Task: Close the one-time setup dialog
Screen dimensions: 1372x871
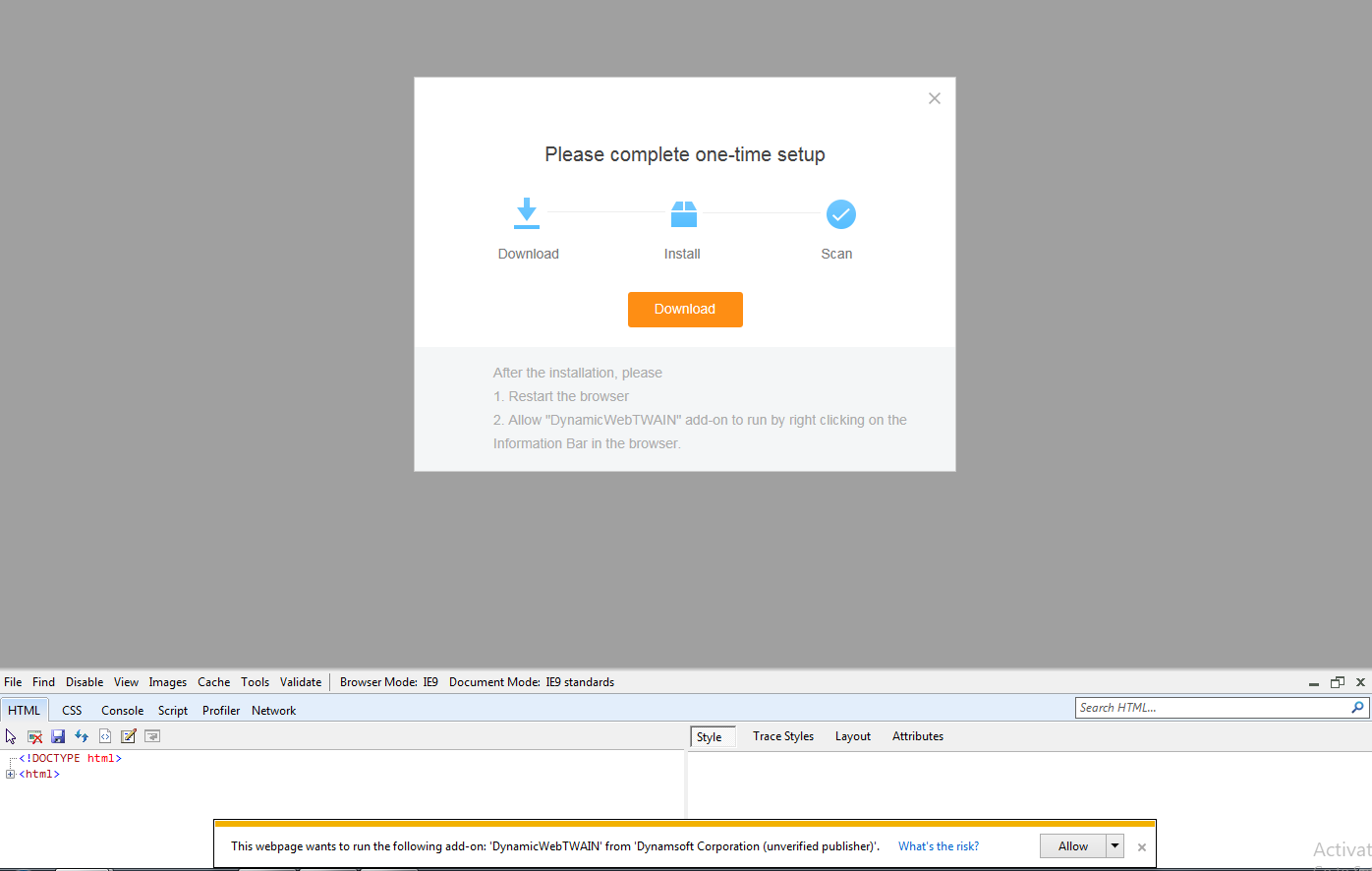Action: pyautogui.click(x=935, y=98)
